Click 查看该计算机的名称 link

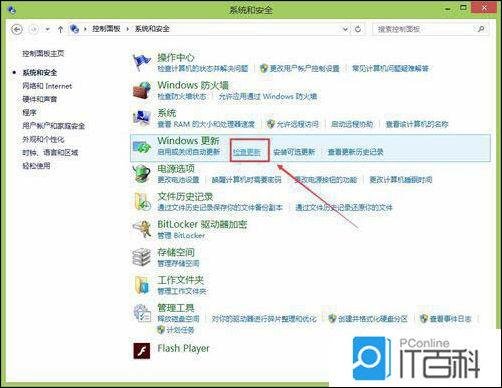click(x=417, y=124)
